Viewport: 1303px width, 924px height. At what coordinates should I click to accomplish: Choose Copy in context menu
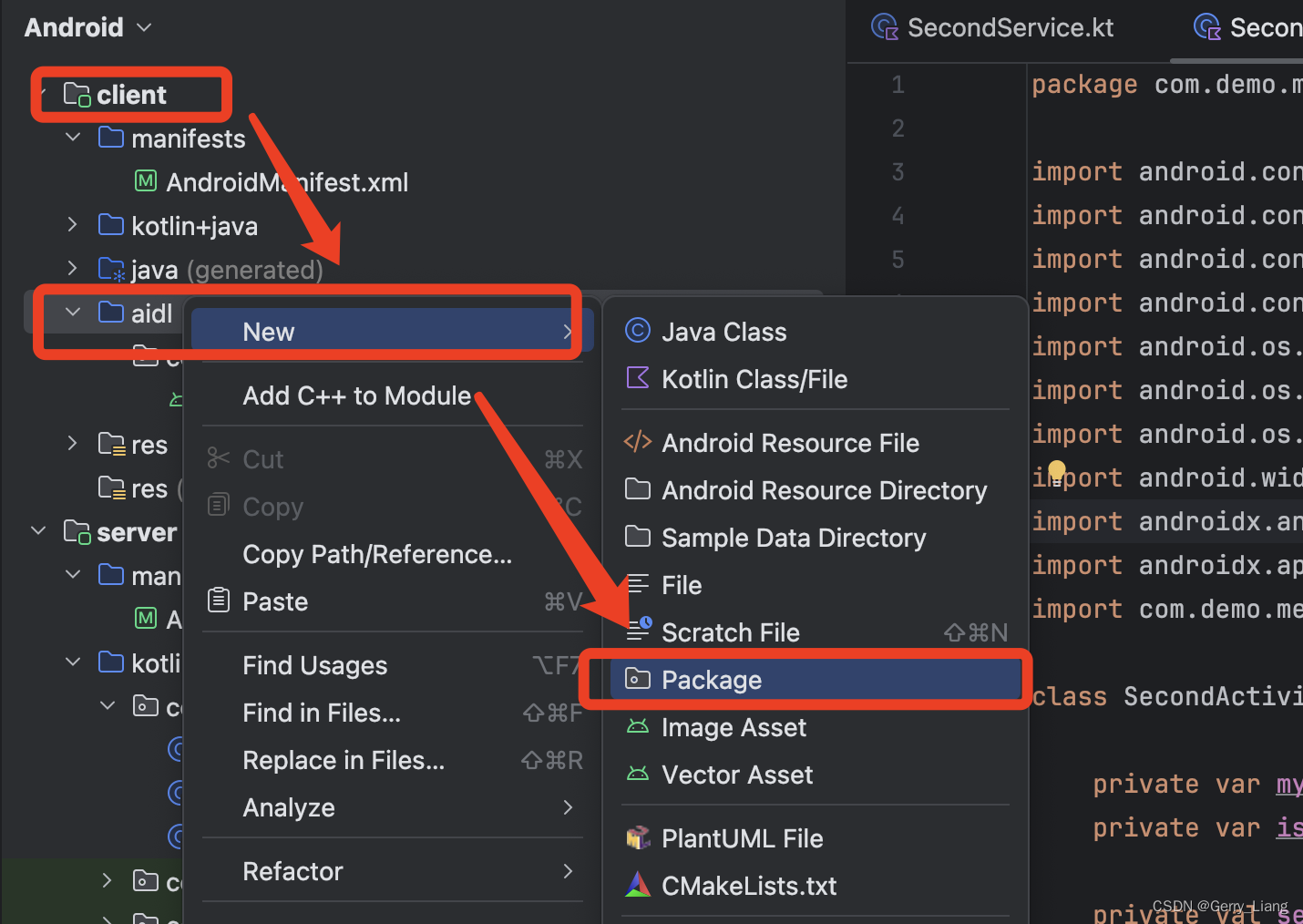[x=392, y=507]
